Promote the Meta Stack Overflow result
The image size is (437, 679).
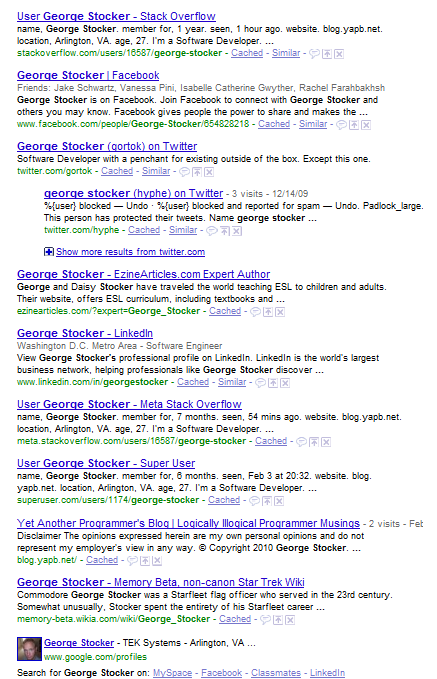coord(314,442)
